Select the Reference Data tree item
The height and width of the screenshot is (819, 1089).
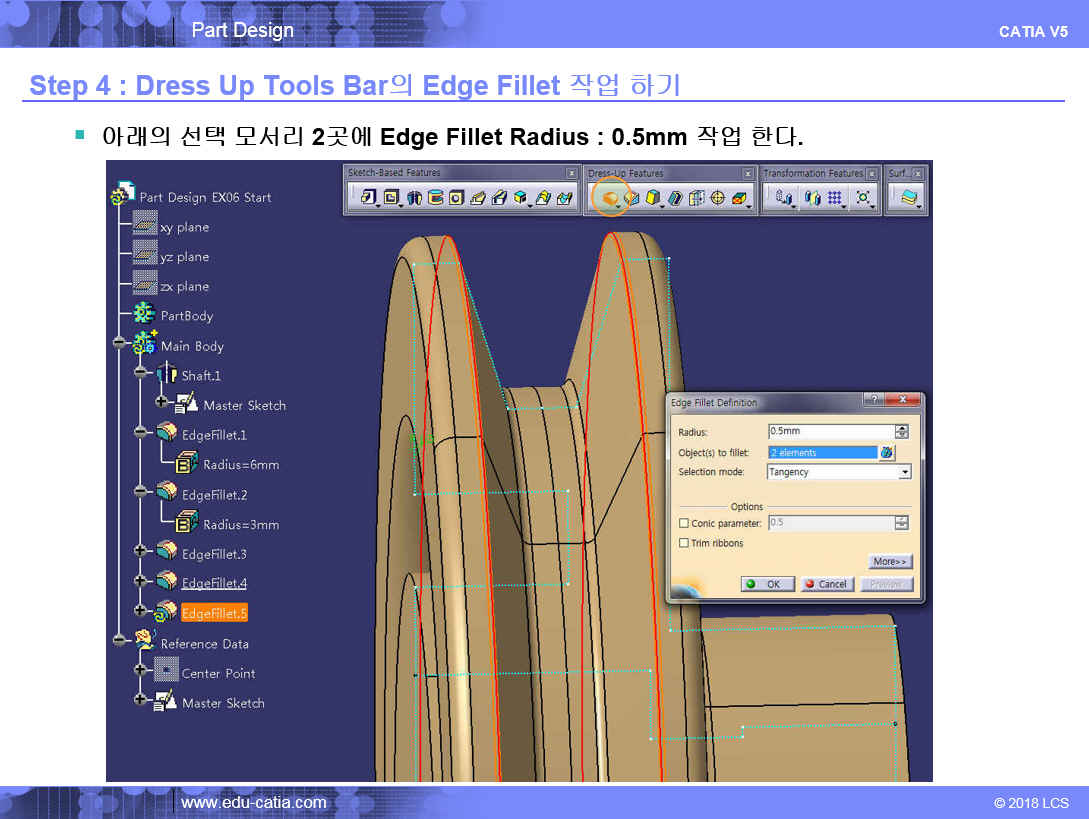[x=205, y=644]
